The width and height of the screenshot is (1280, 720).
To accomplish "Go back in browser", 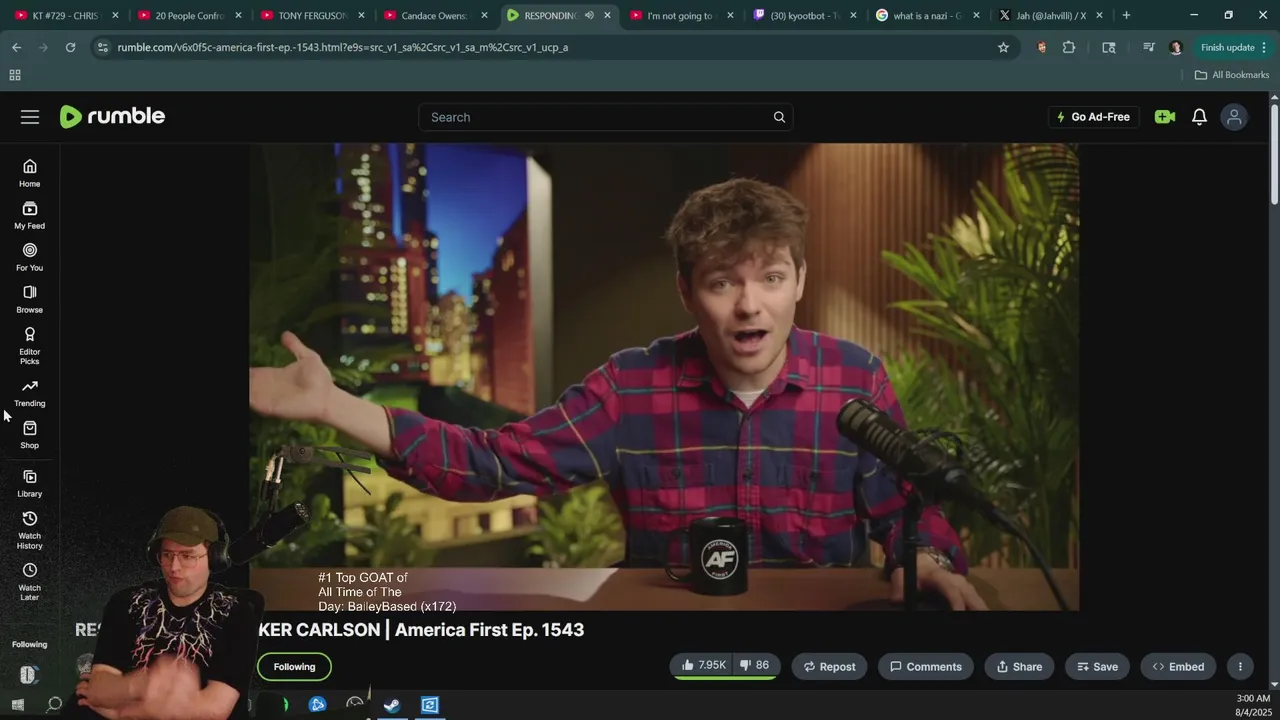I will (17, 47).
